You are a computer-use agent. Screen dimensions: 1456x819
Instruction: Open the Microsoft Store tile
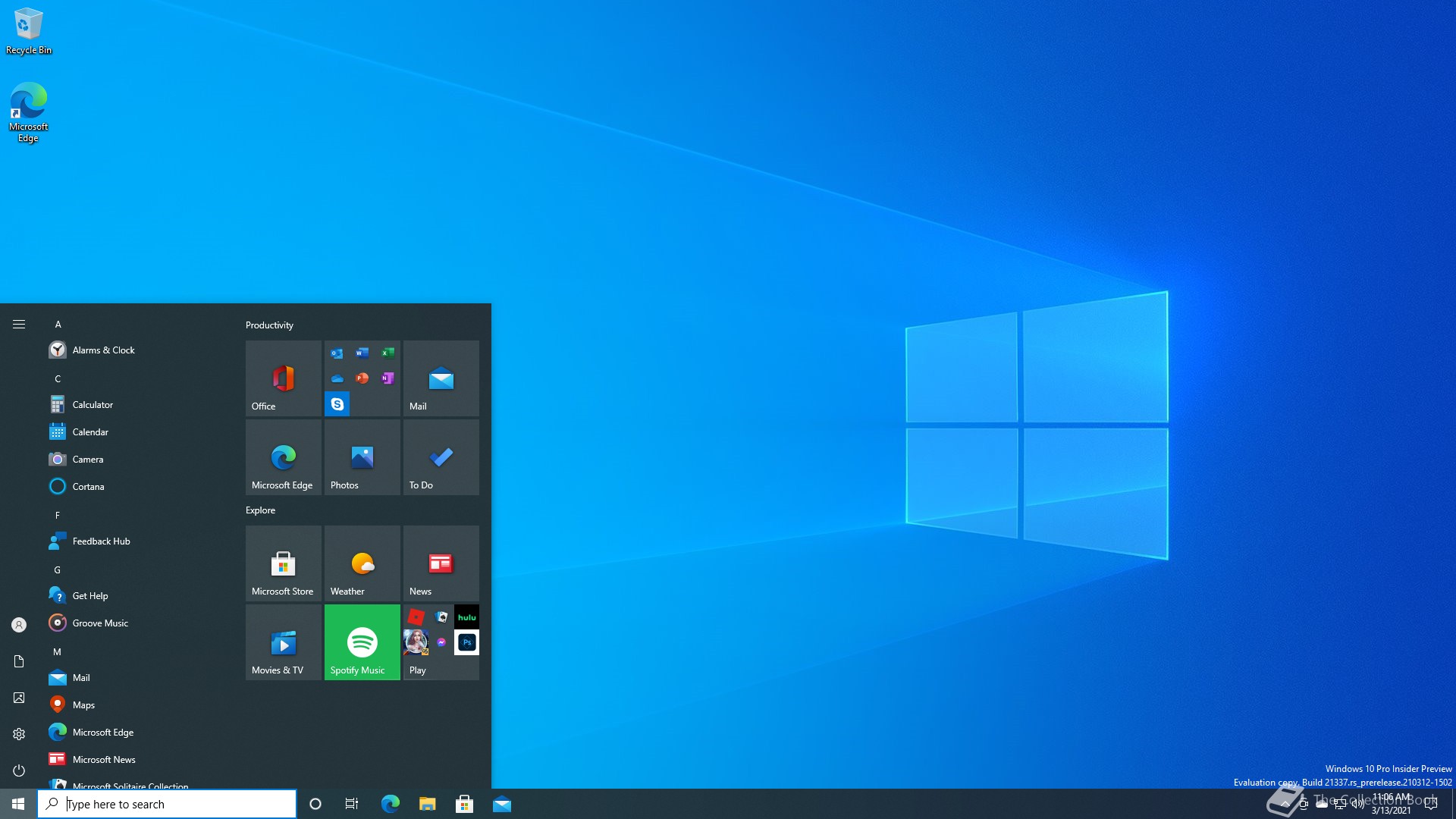click(283, 563)
